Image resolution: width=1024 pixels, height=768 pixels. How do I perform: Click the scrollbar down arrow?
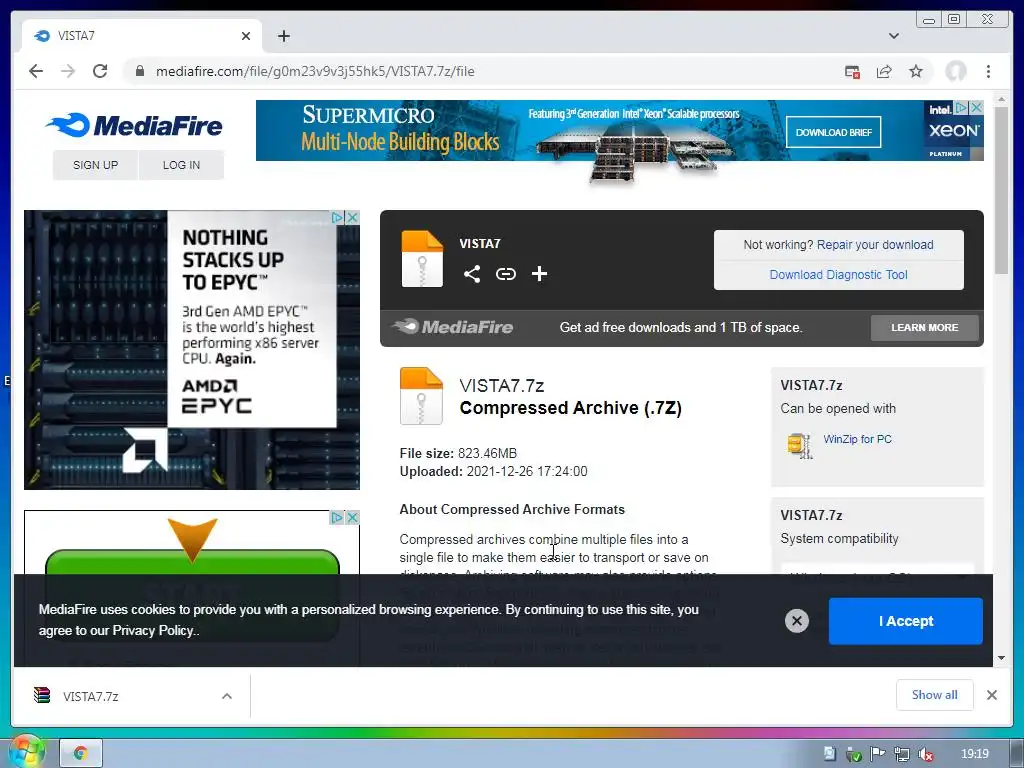(x=1001, y=658)
